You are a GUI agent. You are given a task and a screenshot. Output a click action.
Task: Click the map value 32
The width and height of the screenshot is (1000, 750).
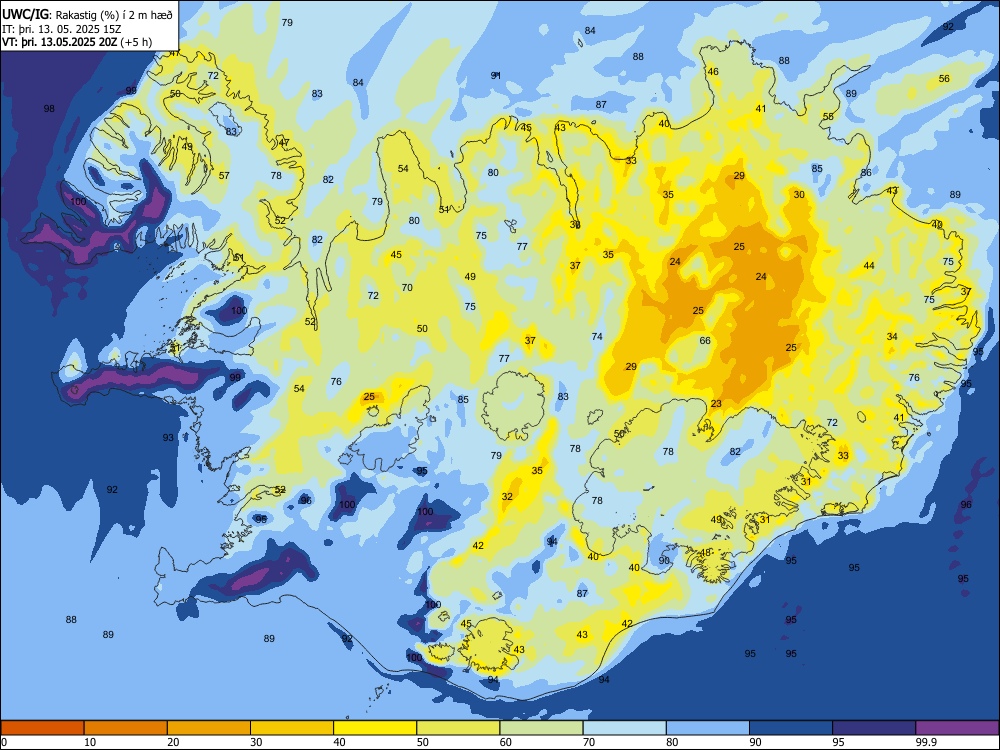[507, 497]
